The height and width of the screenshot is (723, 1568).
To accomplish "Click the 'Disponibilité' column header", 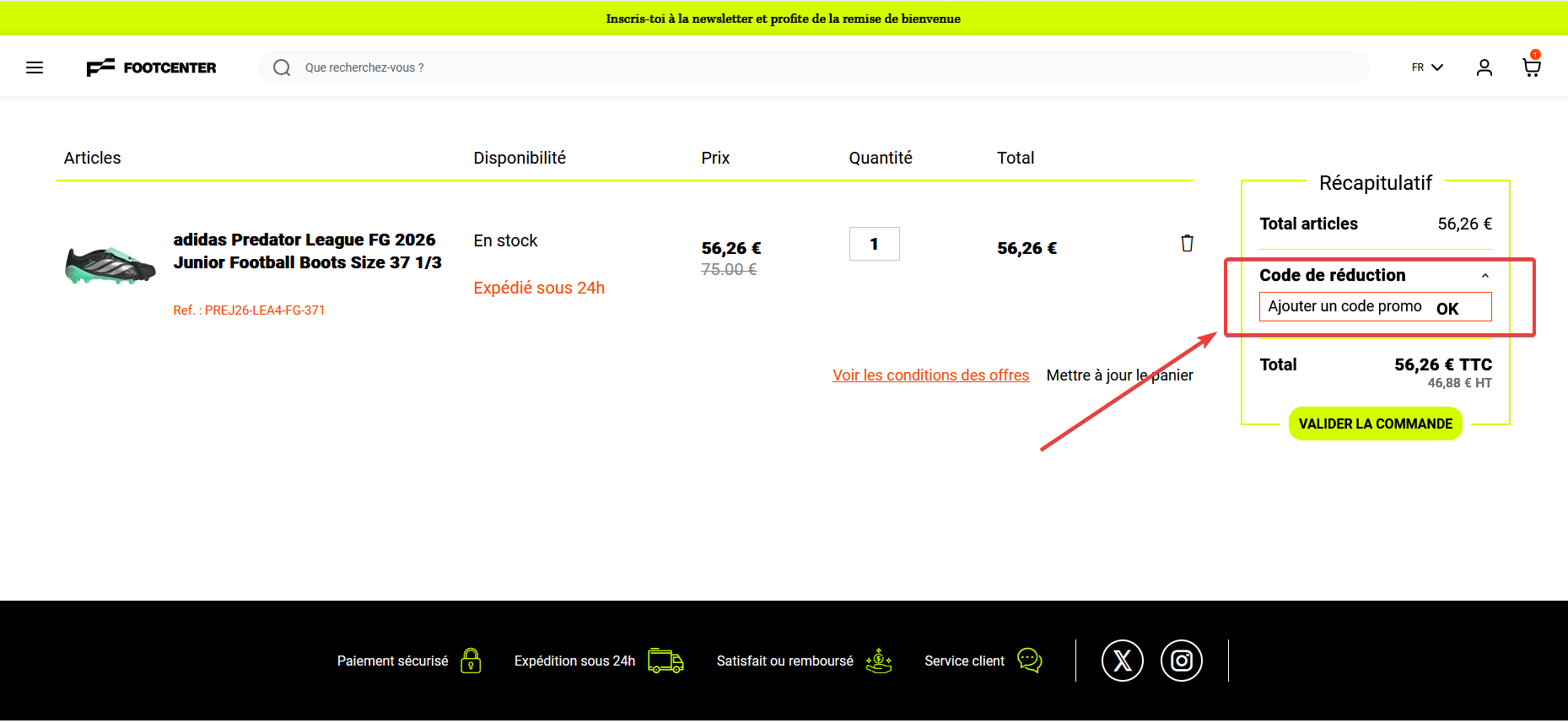I will (520, 158).
